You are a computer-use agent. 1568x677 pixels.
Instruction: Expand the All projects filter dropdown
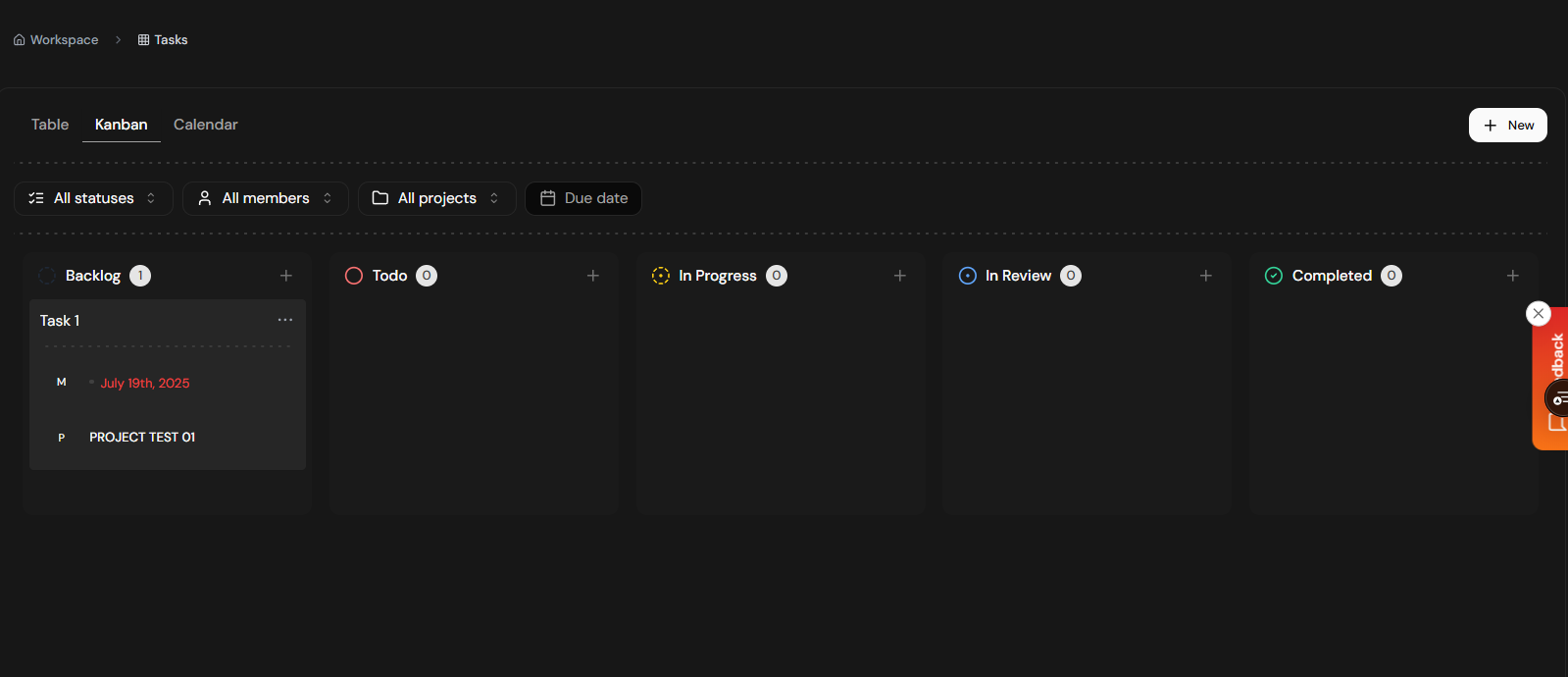coord(437,198)
